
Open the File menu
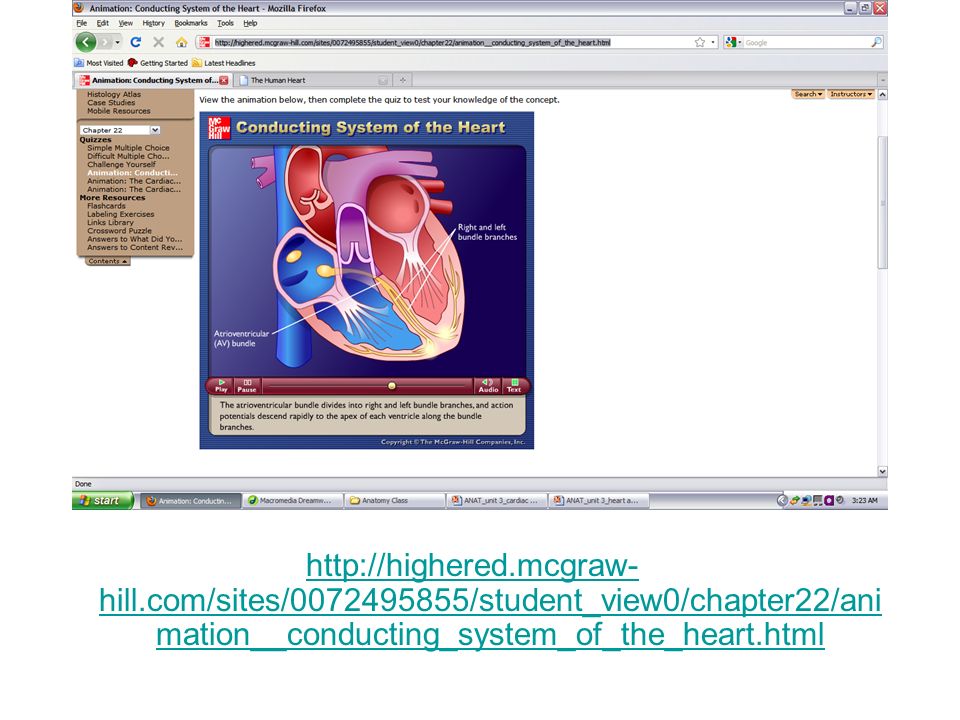(81, 23)
